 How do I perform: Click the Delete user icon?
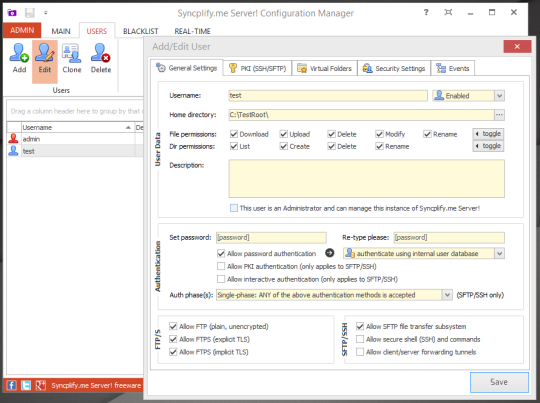tap(101, 53)
